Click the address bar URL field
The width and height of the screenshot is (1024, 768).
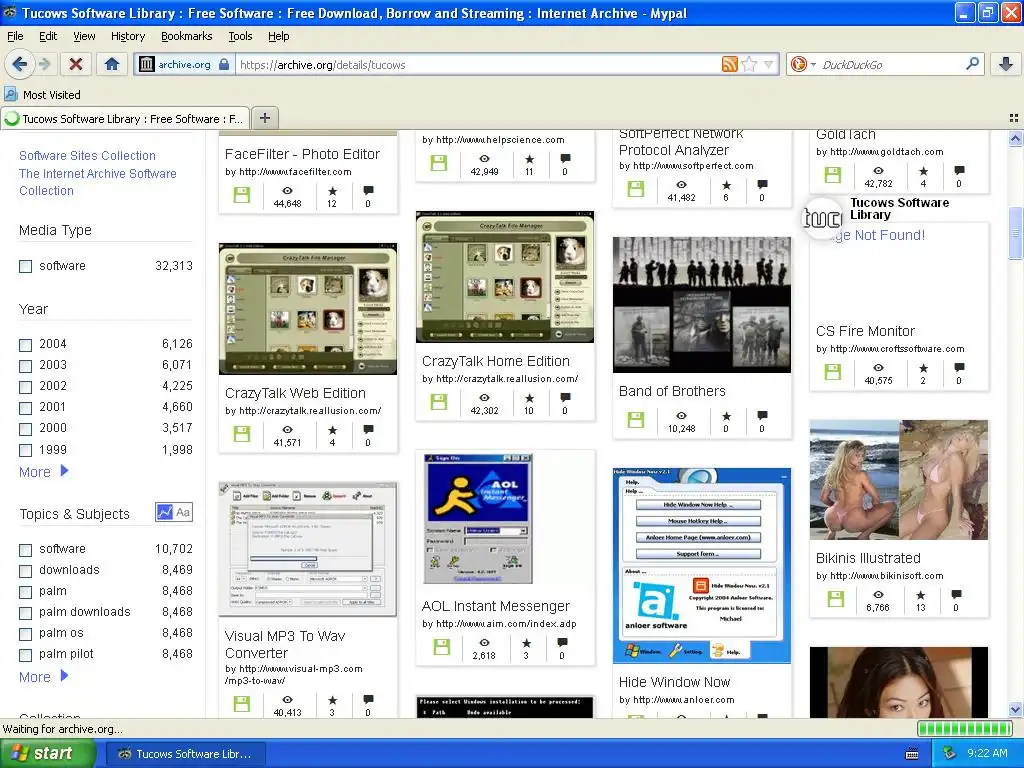coord(477,65)
